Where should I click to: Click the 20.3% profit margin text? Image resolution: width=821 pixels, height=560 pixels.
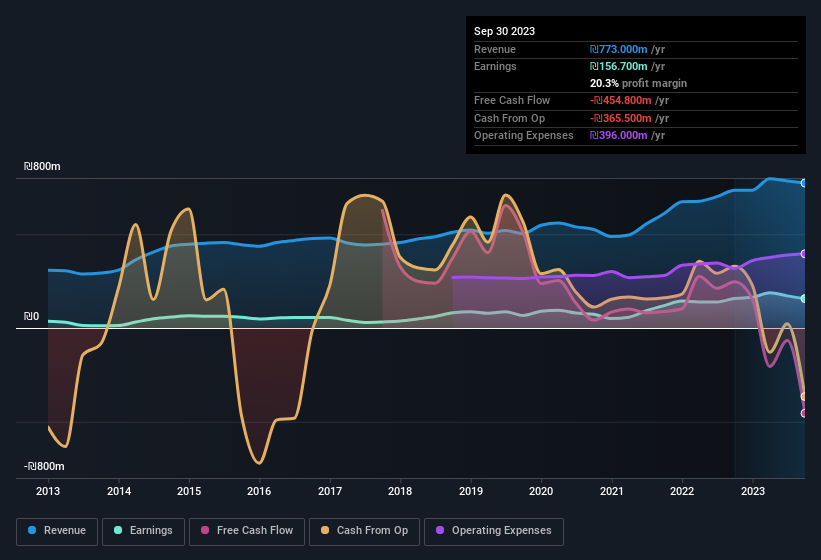click(x=638, y=83)
